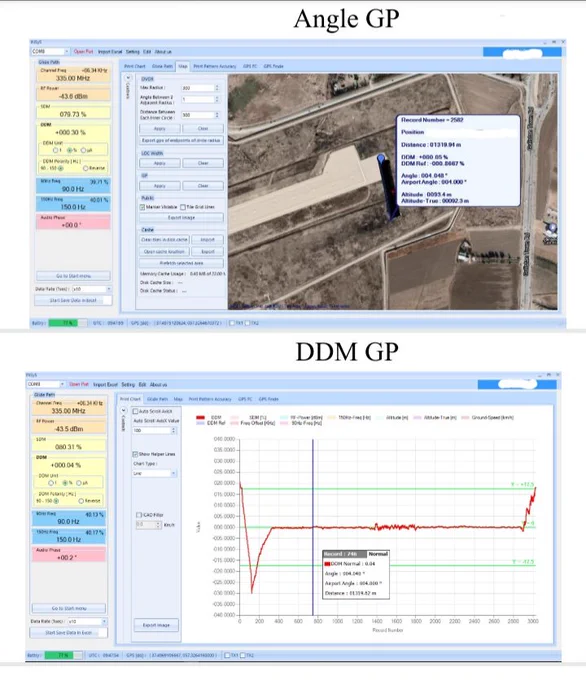
Task: Toggle Show Helper Lines checkbox
Action: pos(135,454)
